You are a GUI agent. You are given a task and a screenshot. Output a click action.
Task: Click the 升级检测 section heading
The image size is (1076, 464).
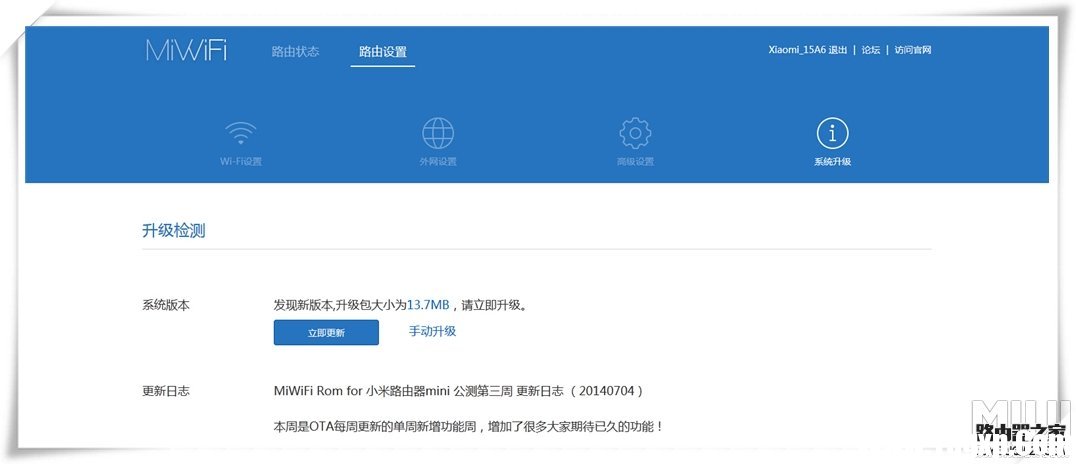pyautogui.click(x=174, y=231)
